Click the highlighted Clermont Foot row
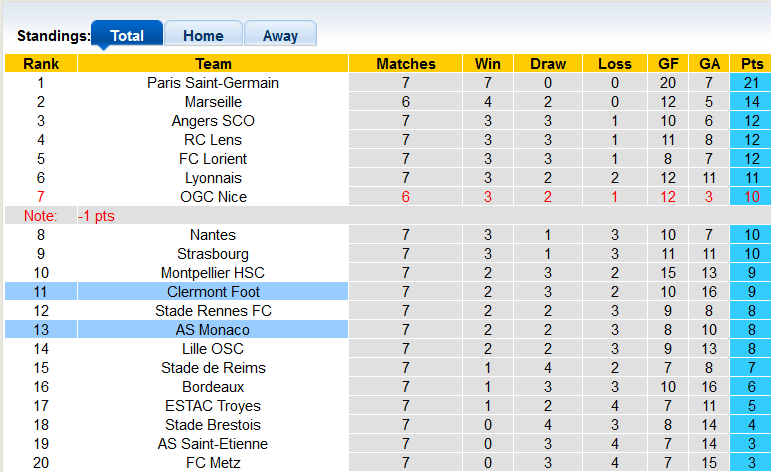 click(213, 292)
